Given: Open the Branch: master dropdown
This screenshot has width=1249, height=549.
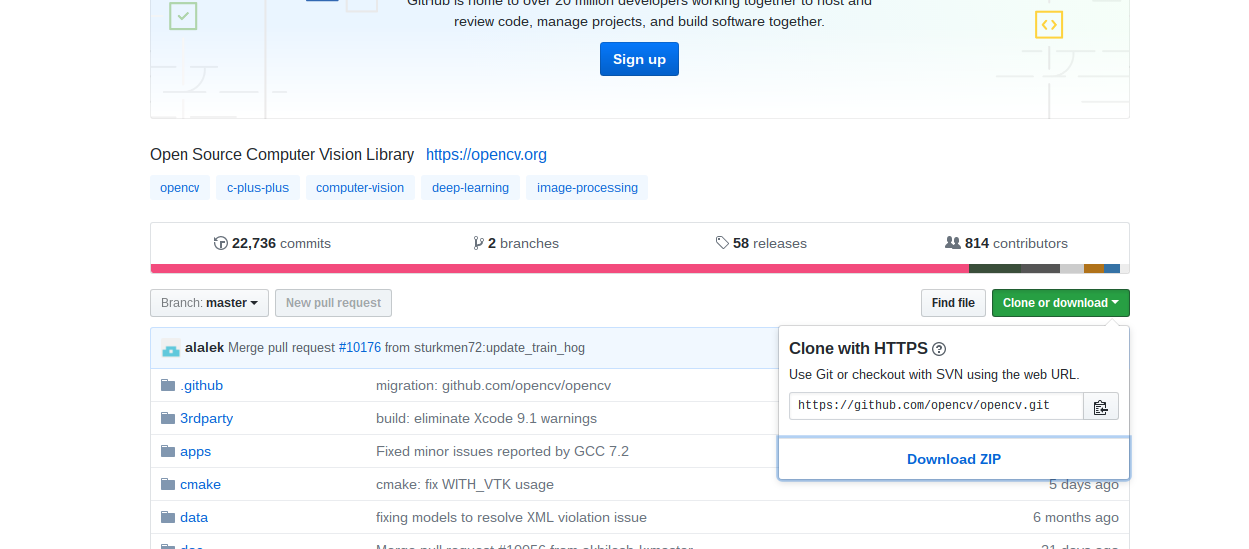Looking at the screenshot, I should 210,303.
